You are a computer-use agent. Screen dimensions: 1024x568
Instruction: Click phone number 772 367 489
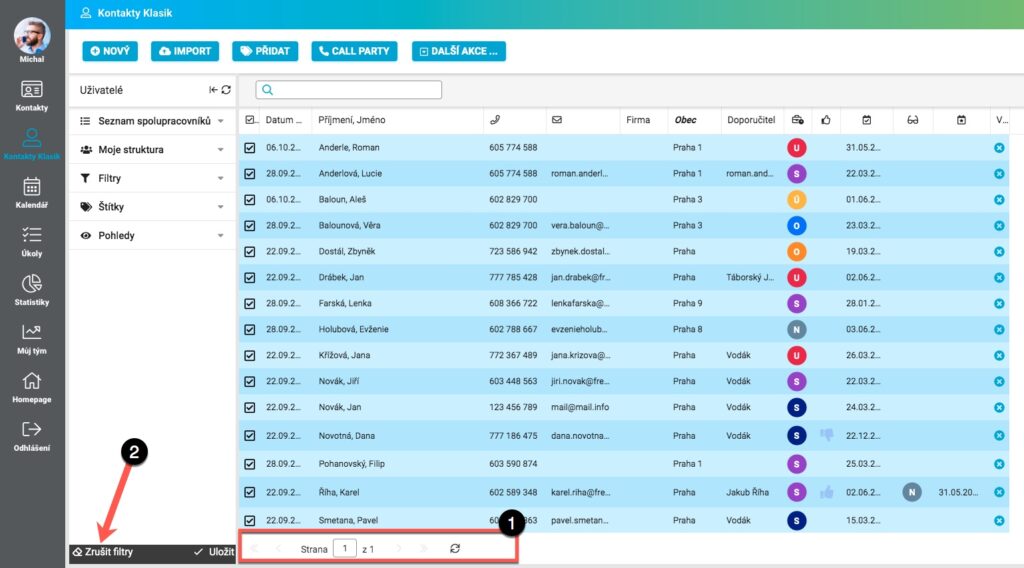click(513, 355)
